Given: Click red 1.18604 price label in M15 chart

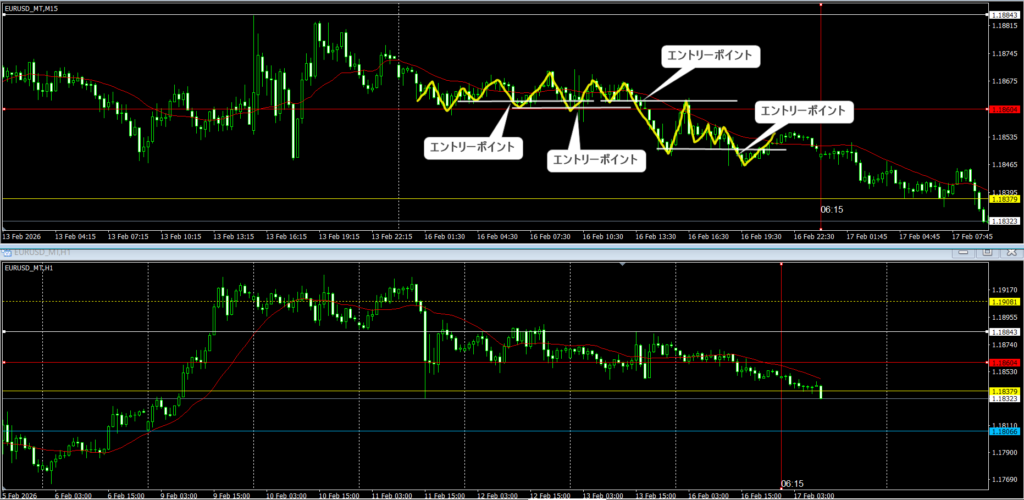Looking at the screenshot, I should pos(1005,109).
